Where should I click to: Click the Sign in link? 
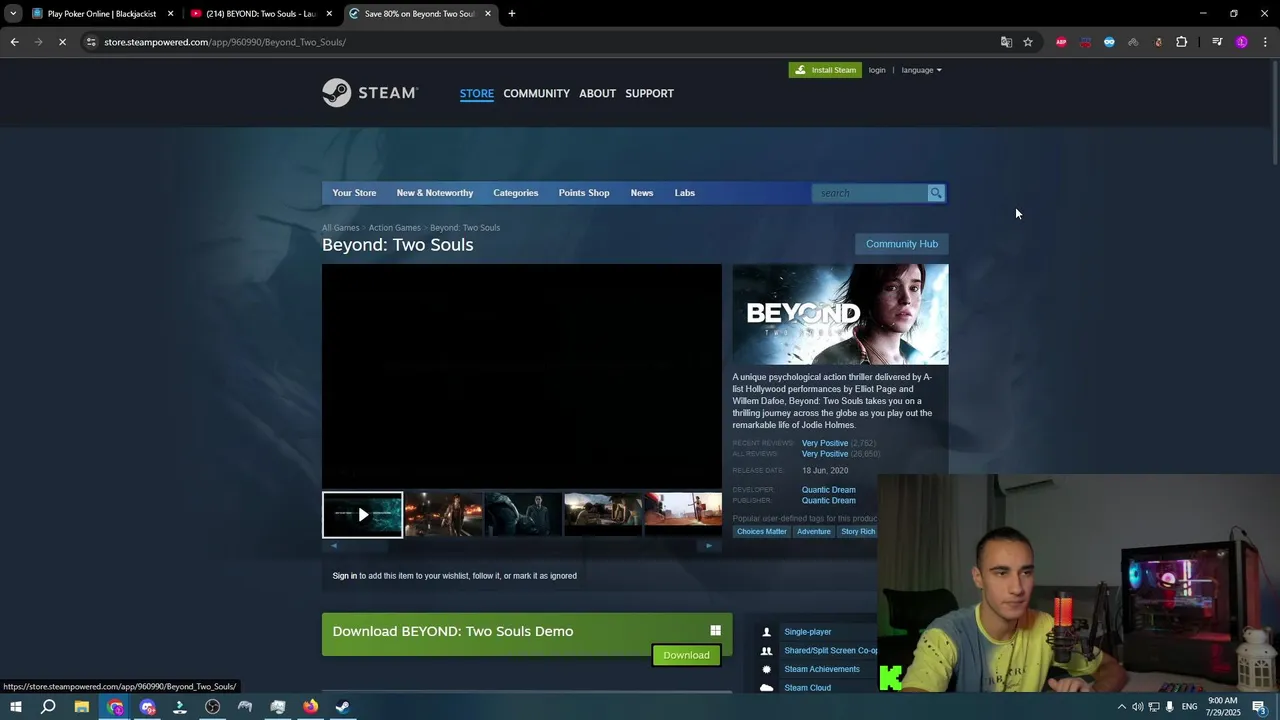[x=344, y=576]
